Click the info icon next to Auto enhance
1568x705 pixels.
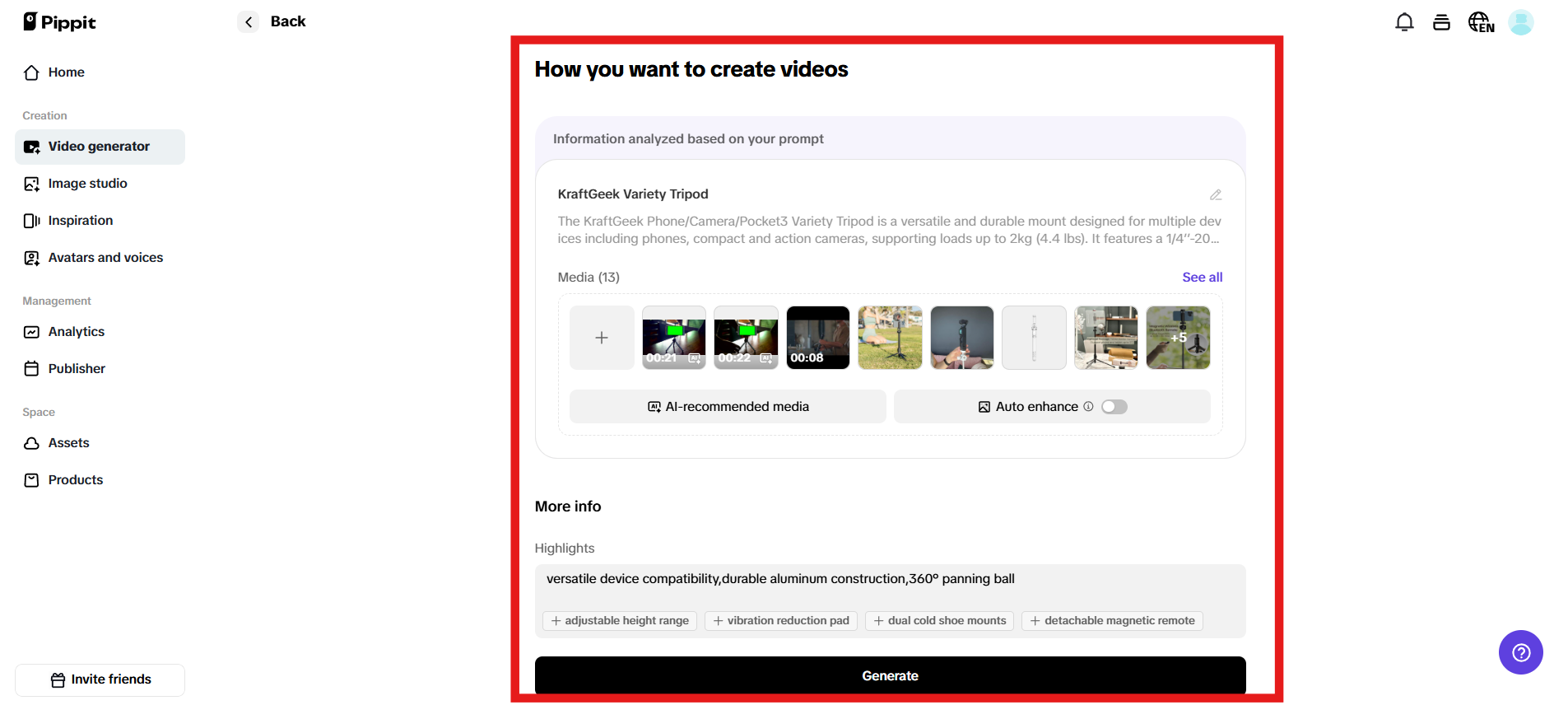point(1088,407)
